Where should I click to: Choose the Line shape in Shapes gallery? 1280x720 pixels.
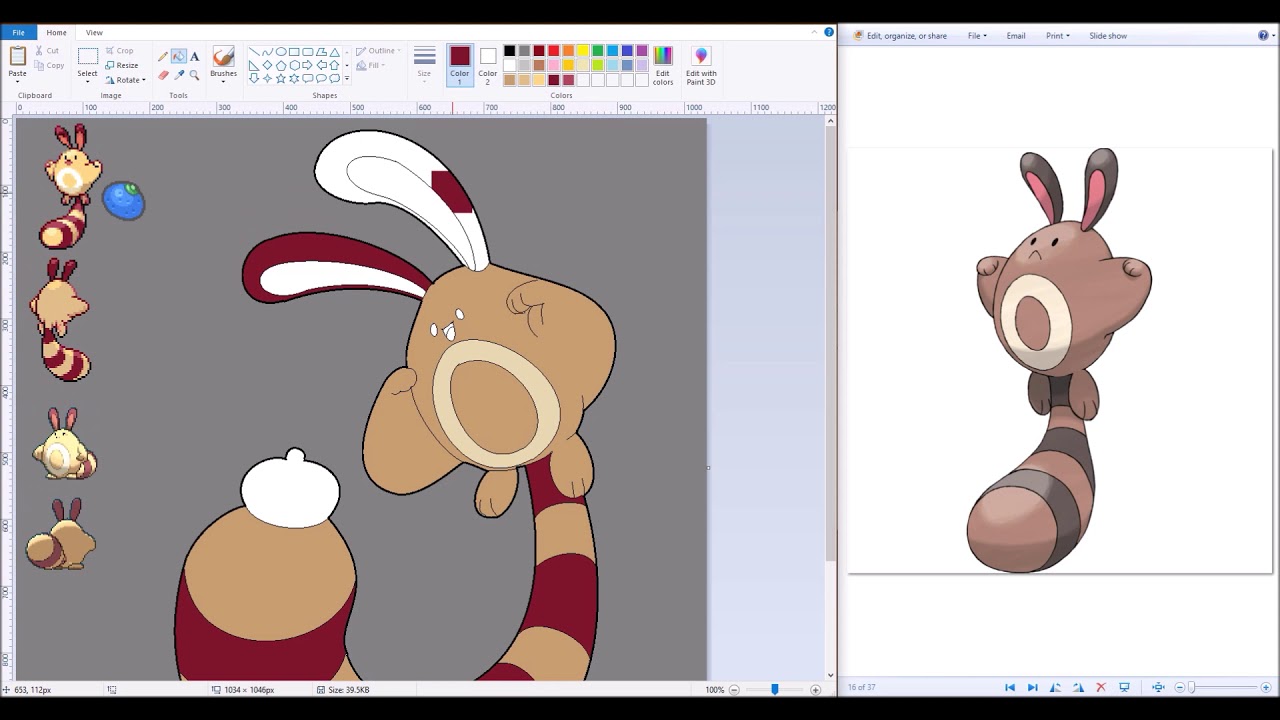(254, 52)
